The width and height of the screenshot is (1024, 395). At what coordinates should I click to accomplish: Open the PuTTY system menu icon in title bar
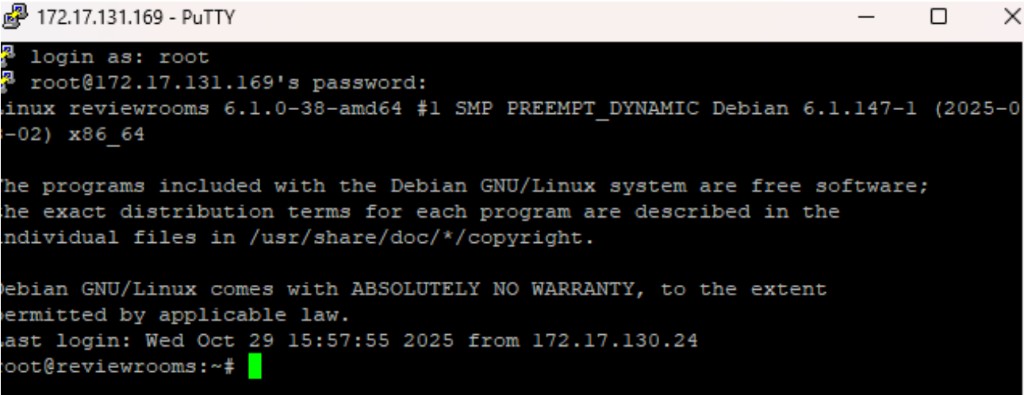click(x=15, y=16)
